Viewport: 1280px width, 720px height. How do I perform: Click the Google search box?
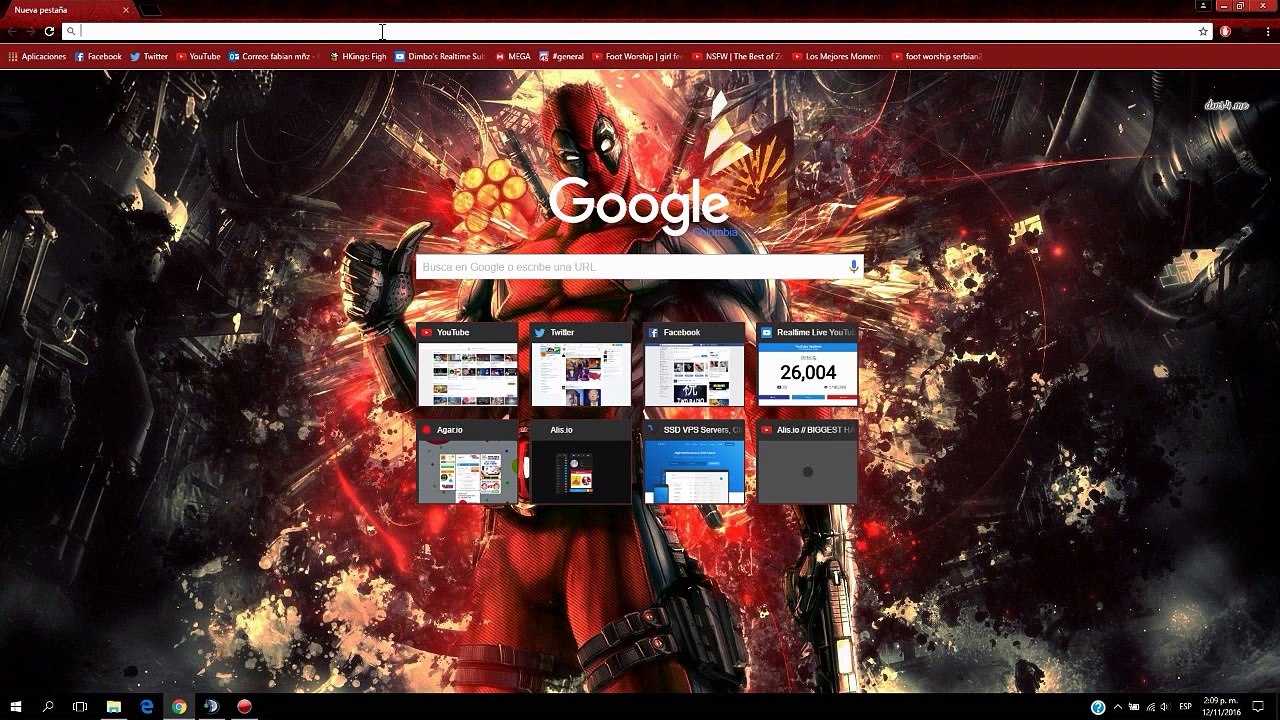tap(639, 267)
